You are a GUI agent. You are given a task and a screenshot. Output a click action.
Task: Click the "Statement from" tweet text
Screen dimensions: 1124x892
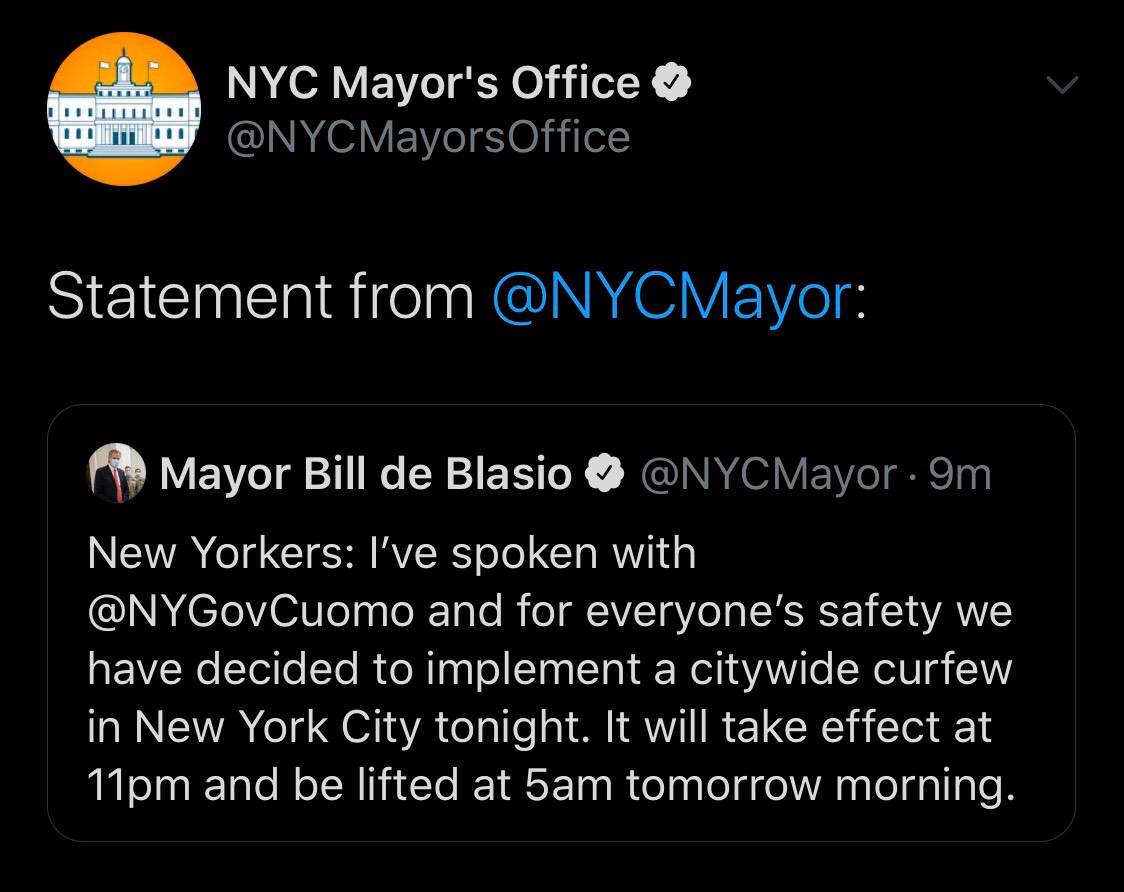point(261,296)
